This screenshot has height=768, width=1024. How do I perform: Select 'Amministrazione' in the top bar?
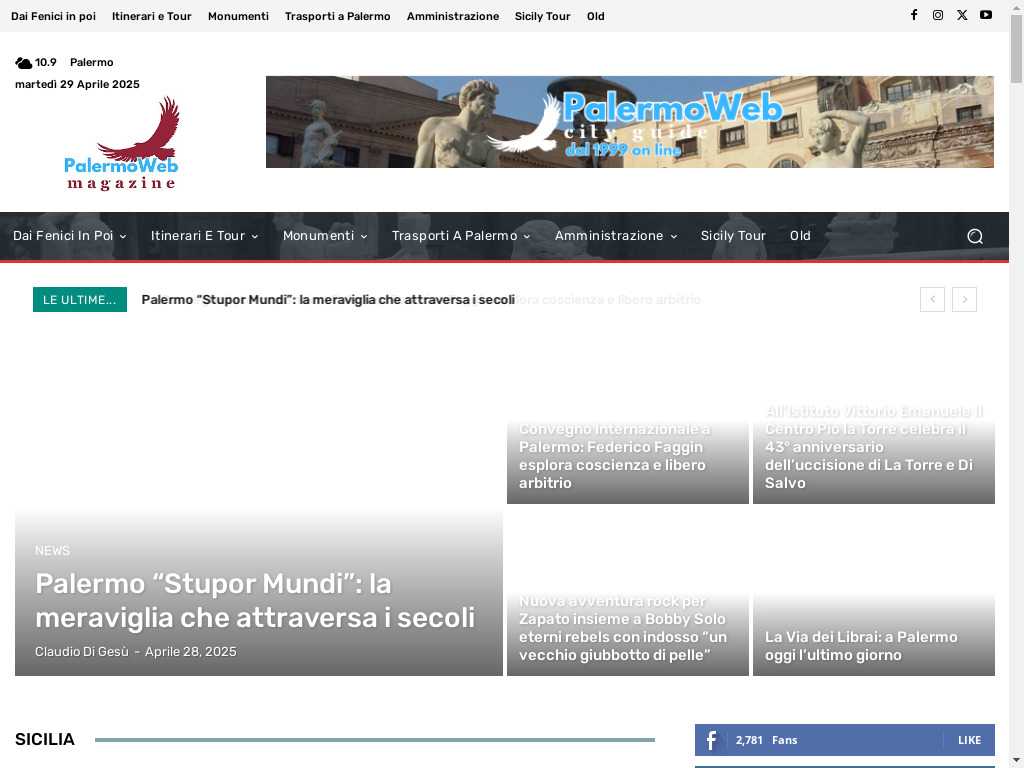coord(453,16)
